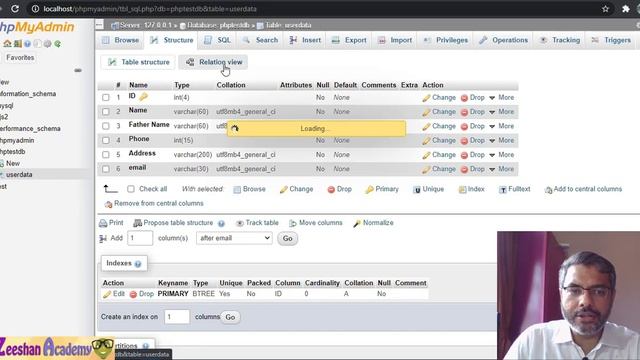The height and width of the screenshot is (360, 640).
Task: Bookmark this page with the star icon
Action: point(605,9)
